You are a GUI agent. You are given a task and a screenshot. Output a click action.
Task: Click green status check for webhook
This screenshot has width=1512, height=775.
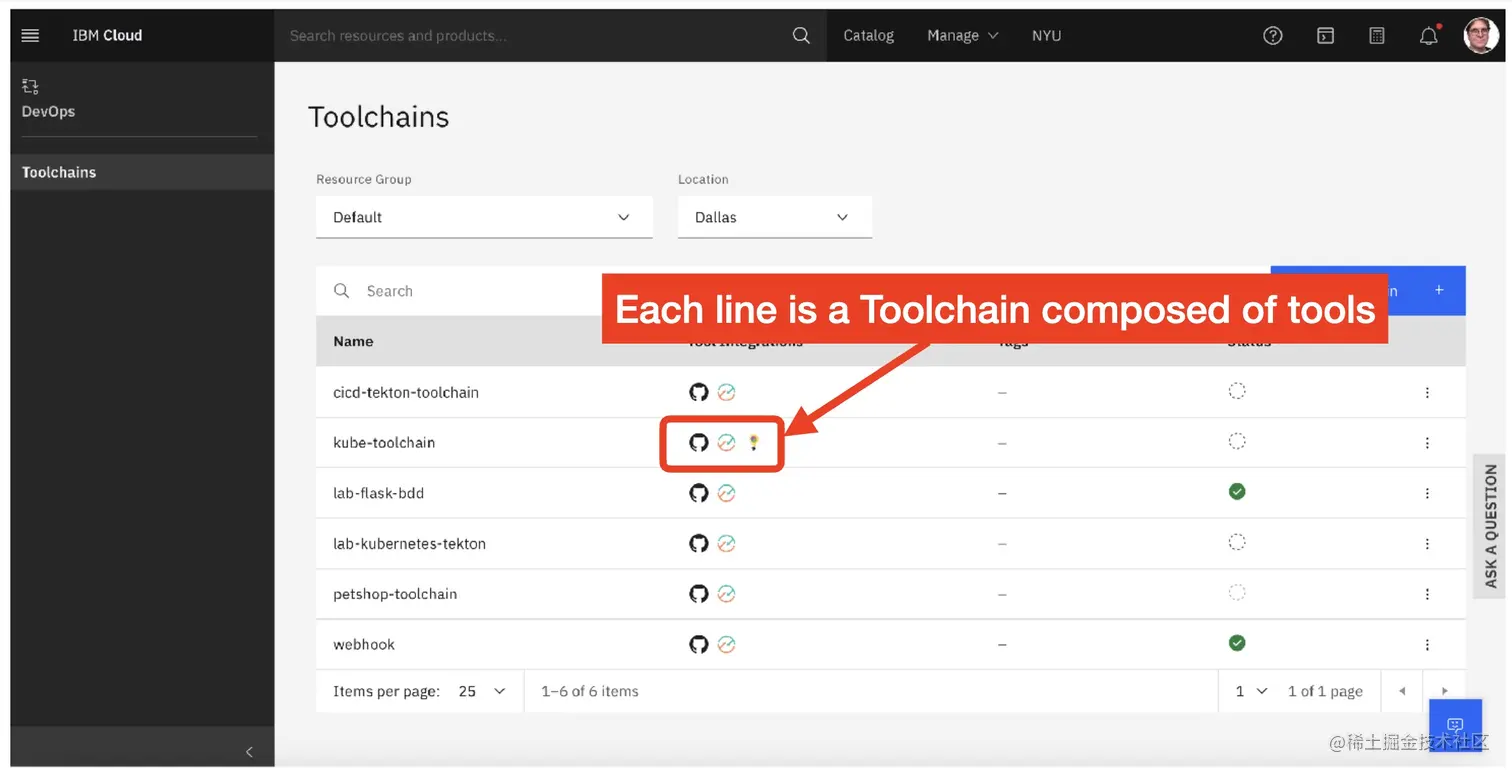[x=1237, y=642]
